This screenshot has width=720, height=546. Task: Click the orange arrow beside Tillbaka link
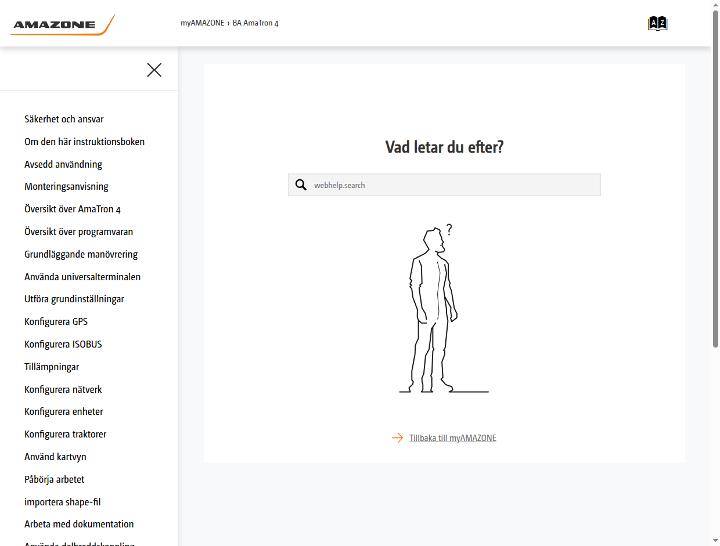397,438
